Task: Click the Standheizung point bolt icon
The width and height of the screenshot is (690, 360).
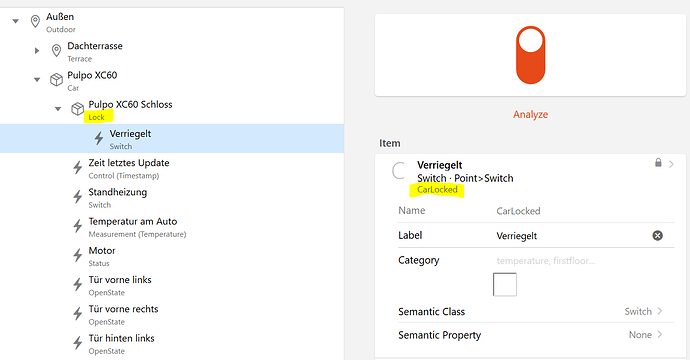Action: coord(78,197)
